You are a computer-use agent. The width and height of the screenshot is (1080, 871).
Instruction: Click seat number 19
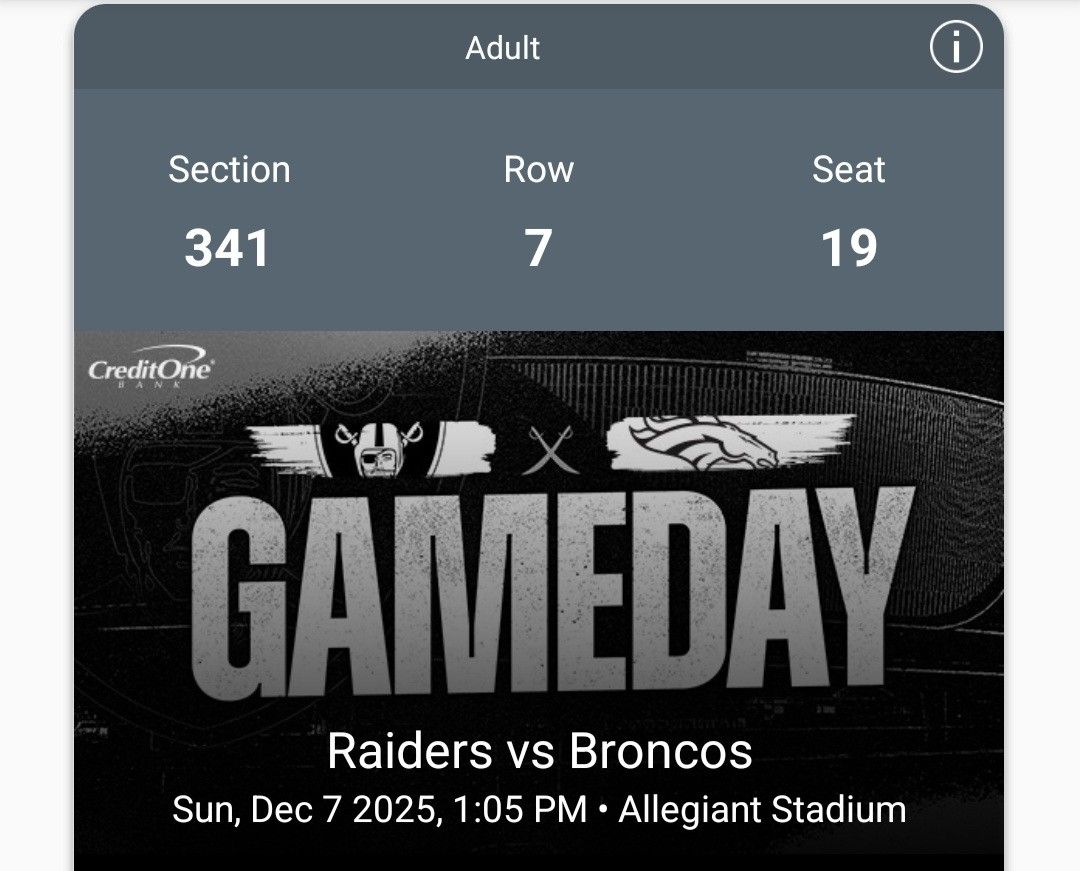[x=847, y=245]
